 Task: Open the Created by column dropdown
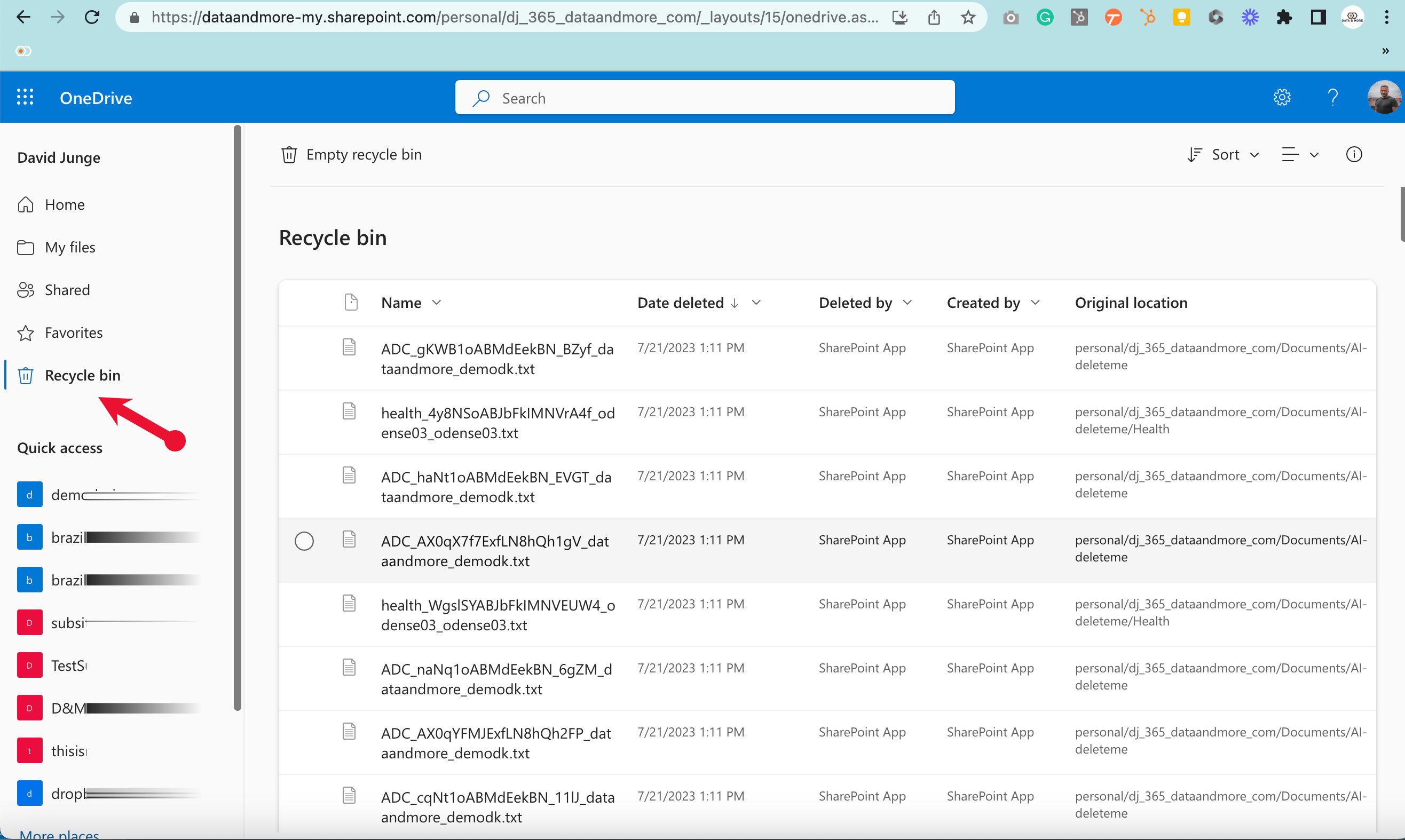[993, 303]
